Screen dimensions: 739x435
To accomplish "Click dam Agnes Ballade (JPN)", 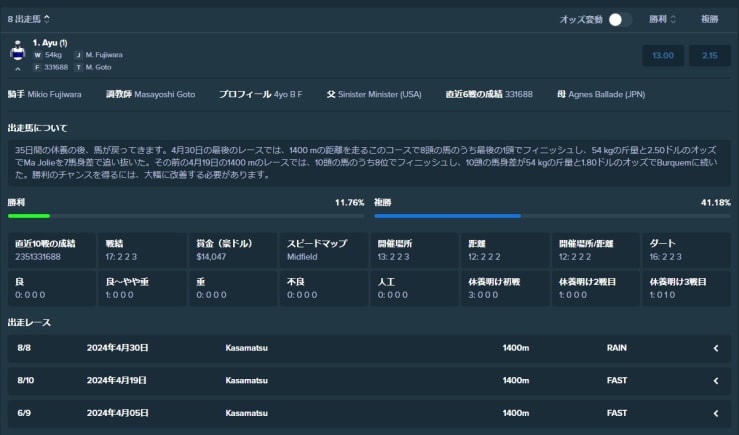I will click(x=607, y=94).
